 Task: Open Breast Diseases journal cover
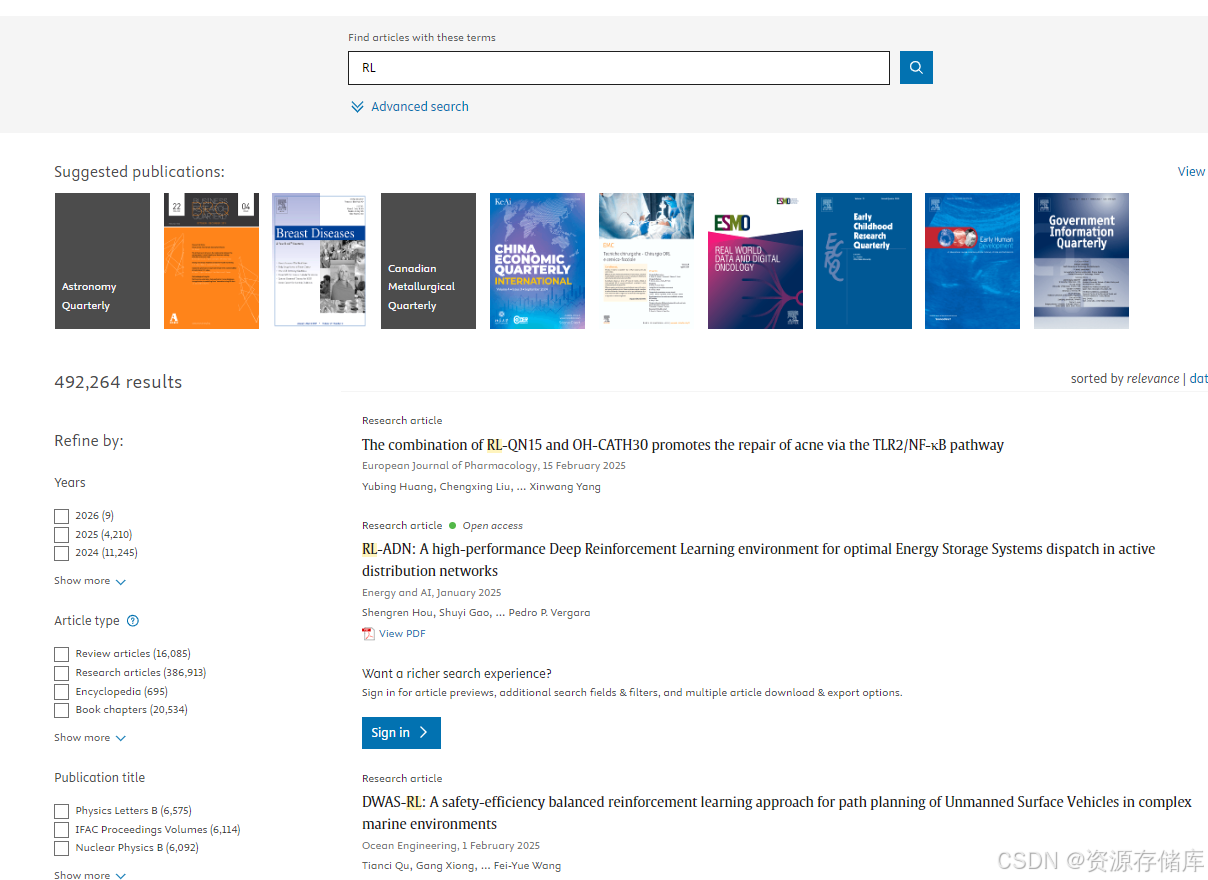click(320, 261)
